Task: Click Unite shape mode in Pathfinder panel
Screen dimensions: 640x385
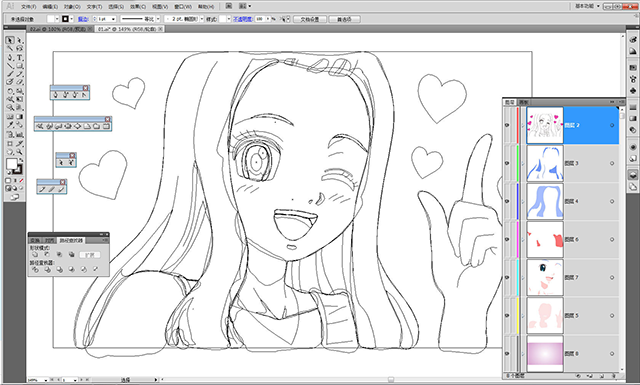Action: (35, 255)
